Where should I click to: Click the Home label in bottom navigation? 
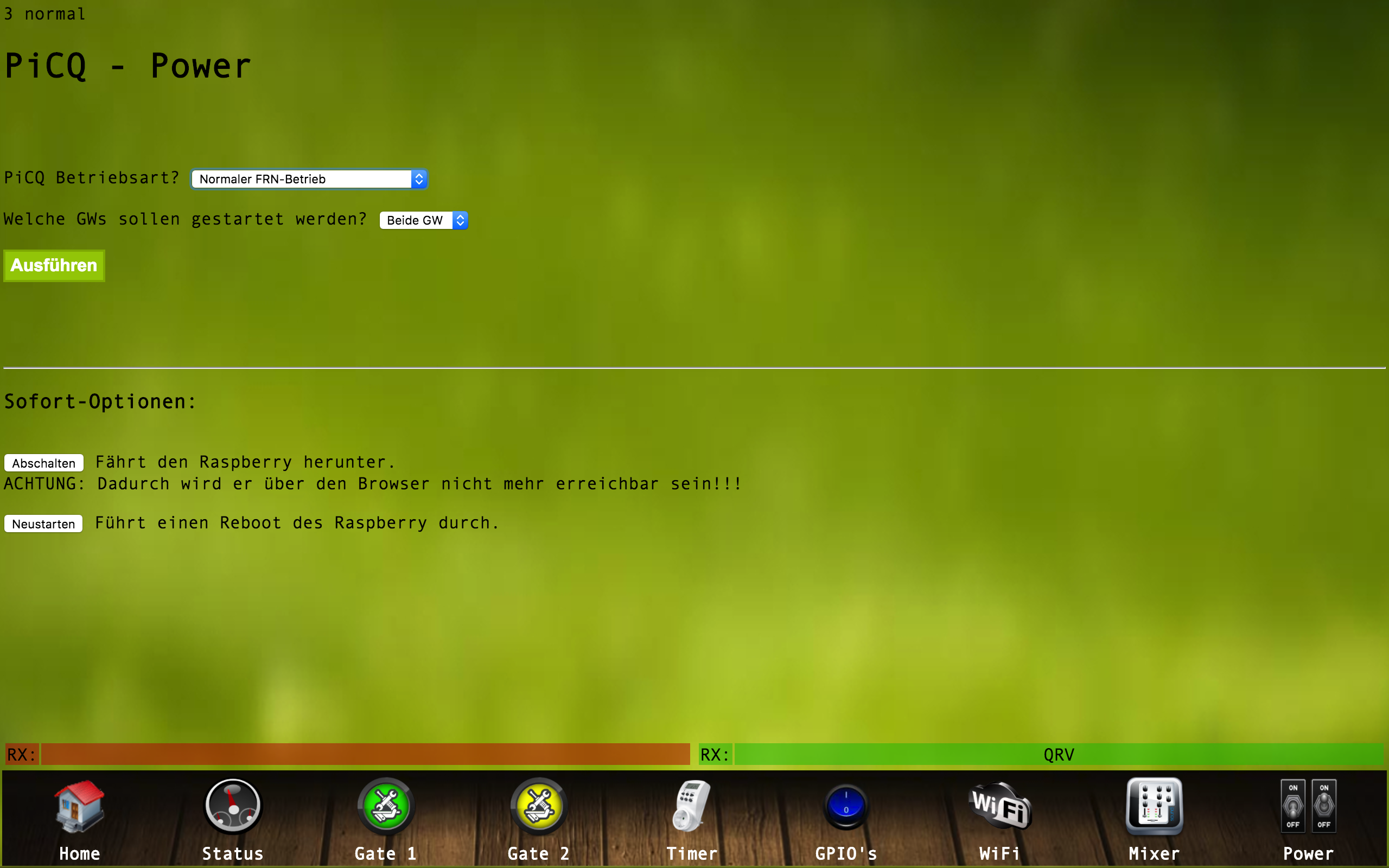coord(79,854)
